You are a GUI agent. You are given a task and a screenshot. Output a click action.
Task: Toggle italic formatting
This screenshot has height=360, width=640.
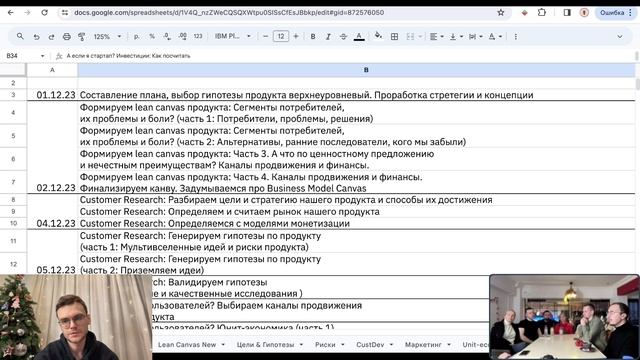pyautogui.click(x=328, y=36)
